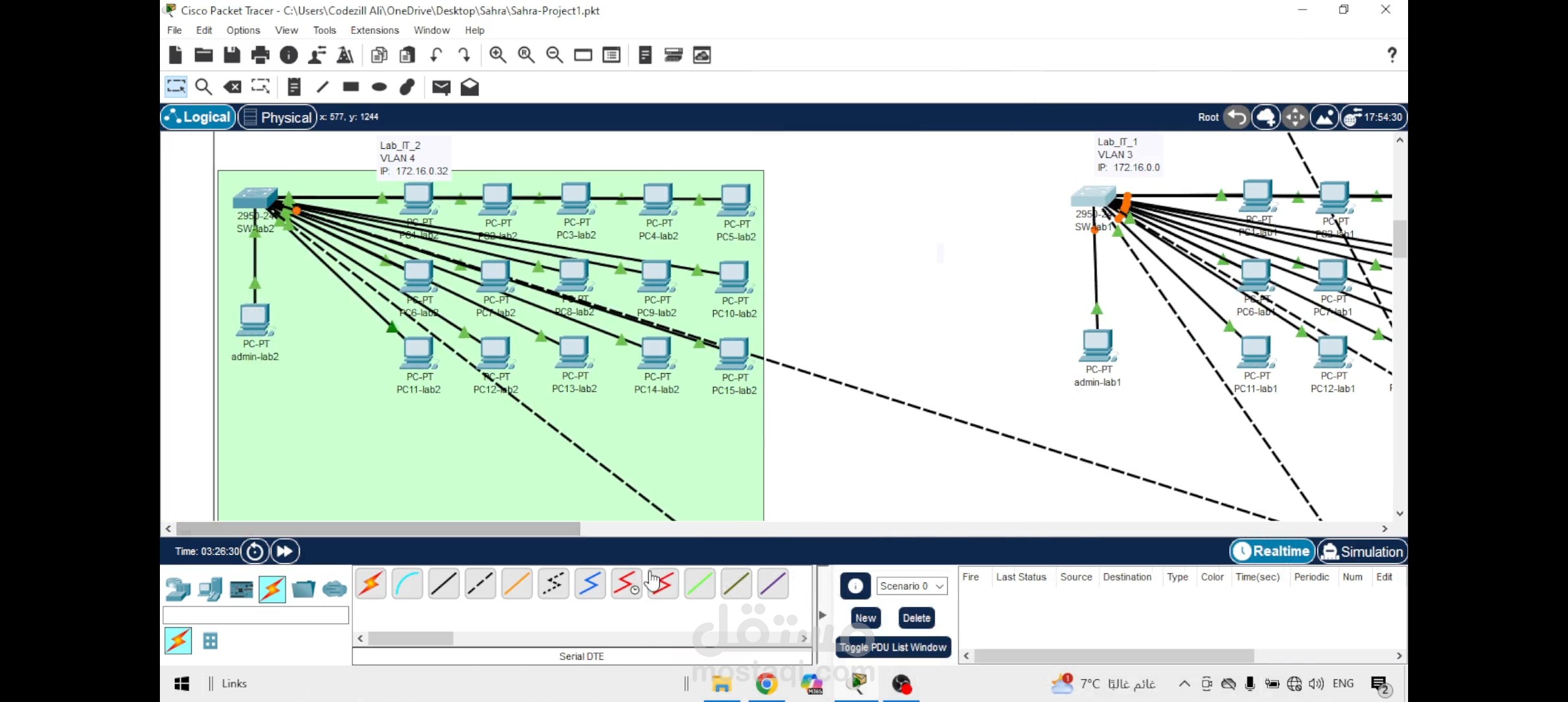The width and height of the screenshot is (1568, 702).
Task: Select the Inspect magnifier tool
Action: click(x=203, y=87)
